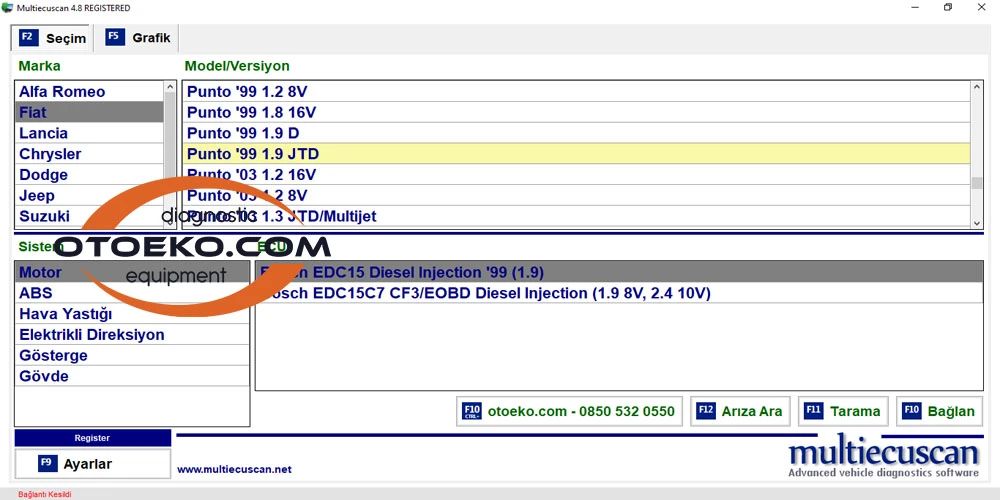The image size is (1000, 500).
Task: Select Bosch EDC15C7 CF3/EOBD ECU entry
Action: pos(619,293)
